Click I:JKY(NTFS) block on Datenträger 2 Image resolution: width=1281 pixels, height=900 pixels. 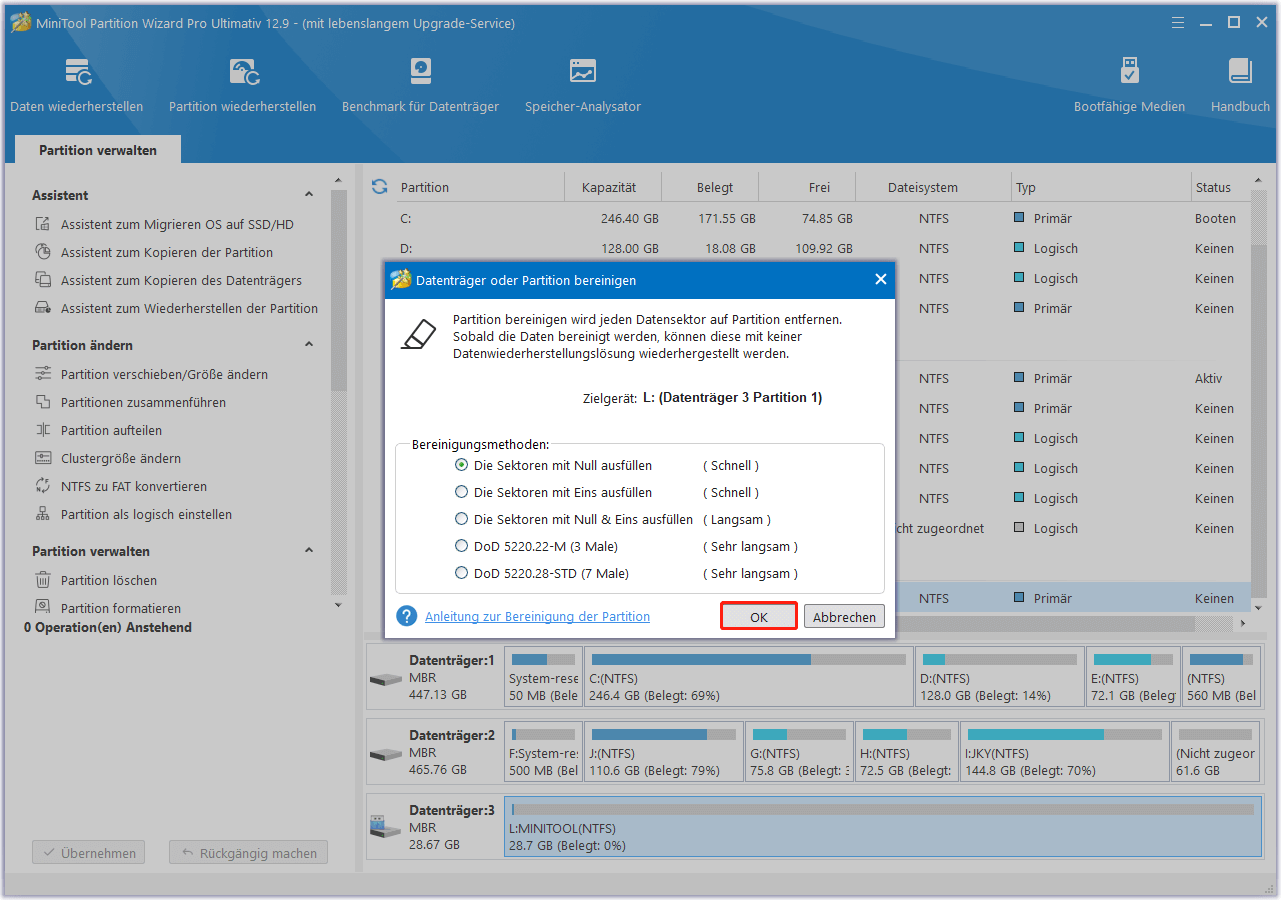click(x=1064, y=752)
